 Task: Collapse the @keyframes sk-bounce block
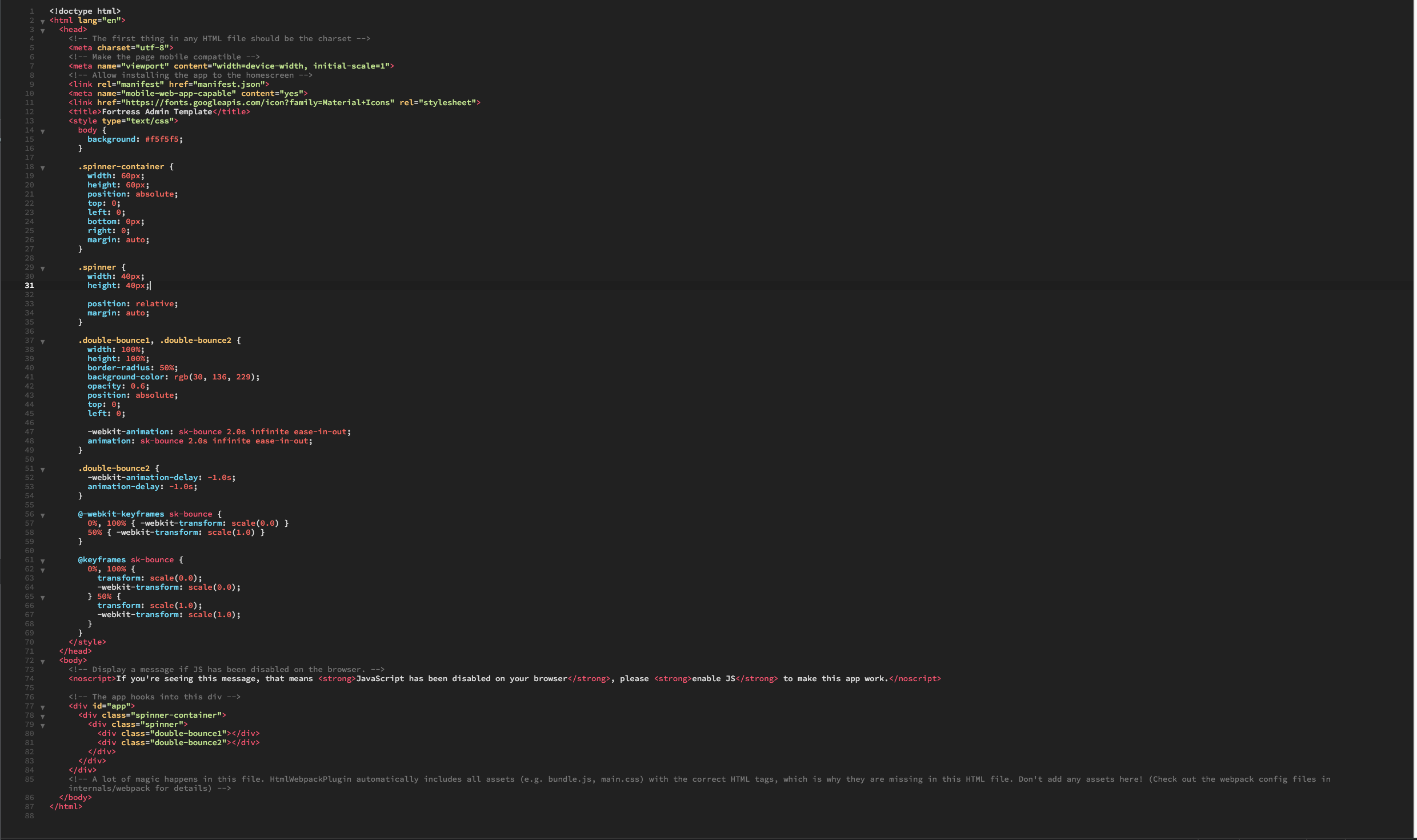[x=43, y=561]
